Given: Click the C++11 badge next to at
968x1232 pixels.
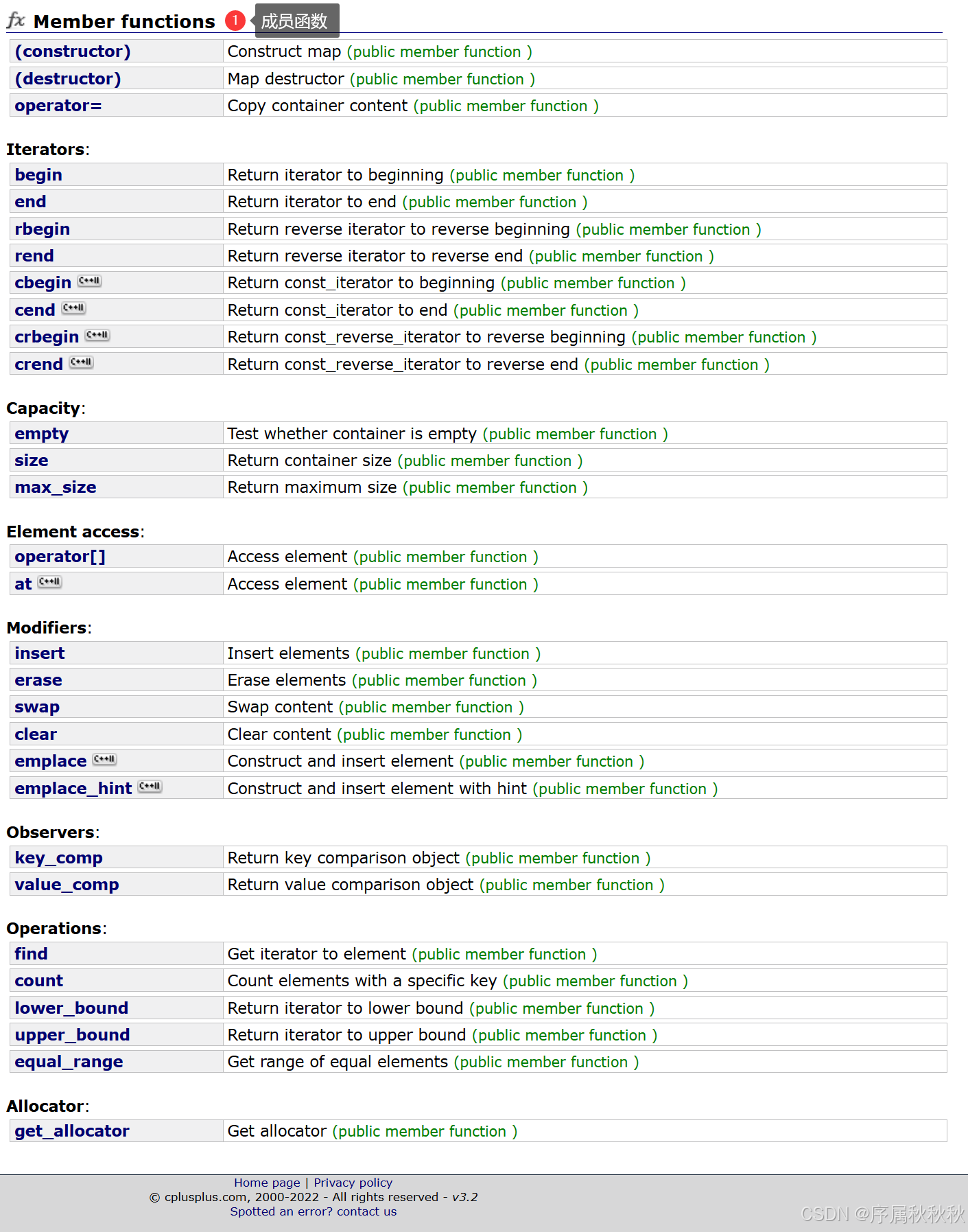Looking at the screenshot, I should pyautogui.click(x=49, y=582).
